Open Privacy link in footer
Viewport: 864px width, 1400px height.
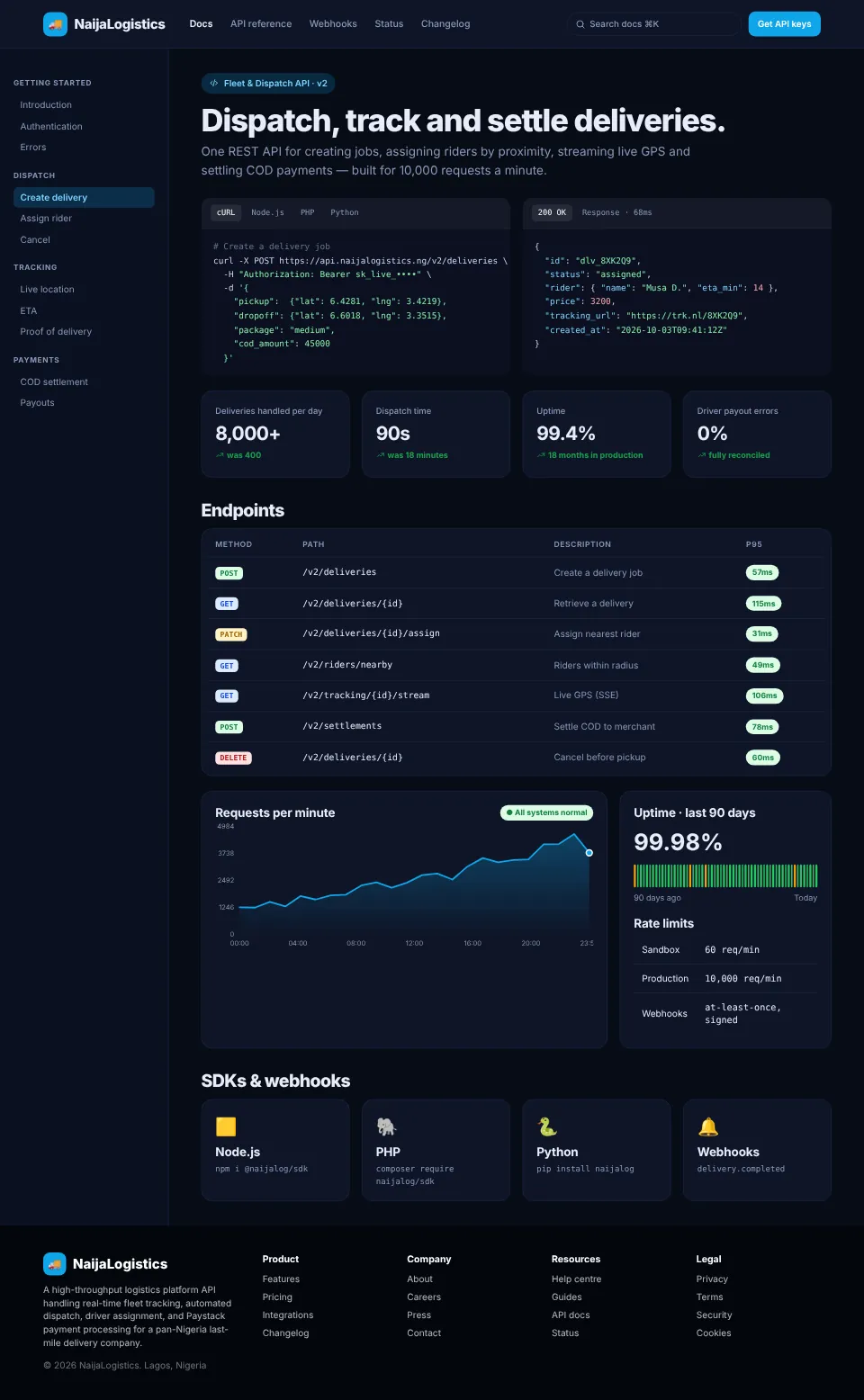click(x=712, y=1279)
